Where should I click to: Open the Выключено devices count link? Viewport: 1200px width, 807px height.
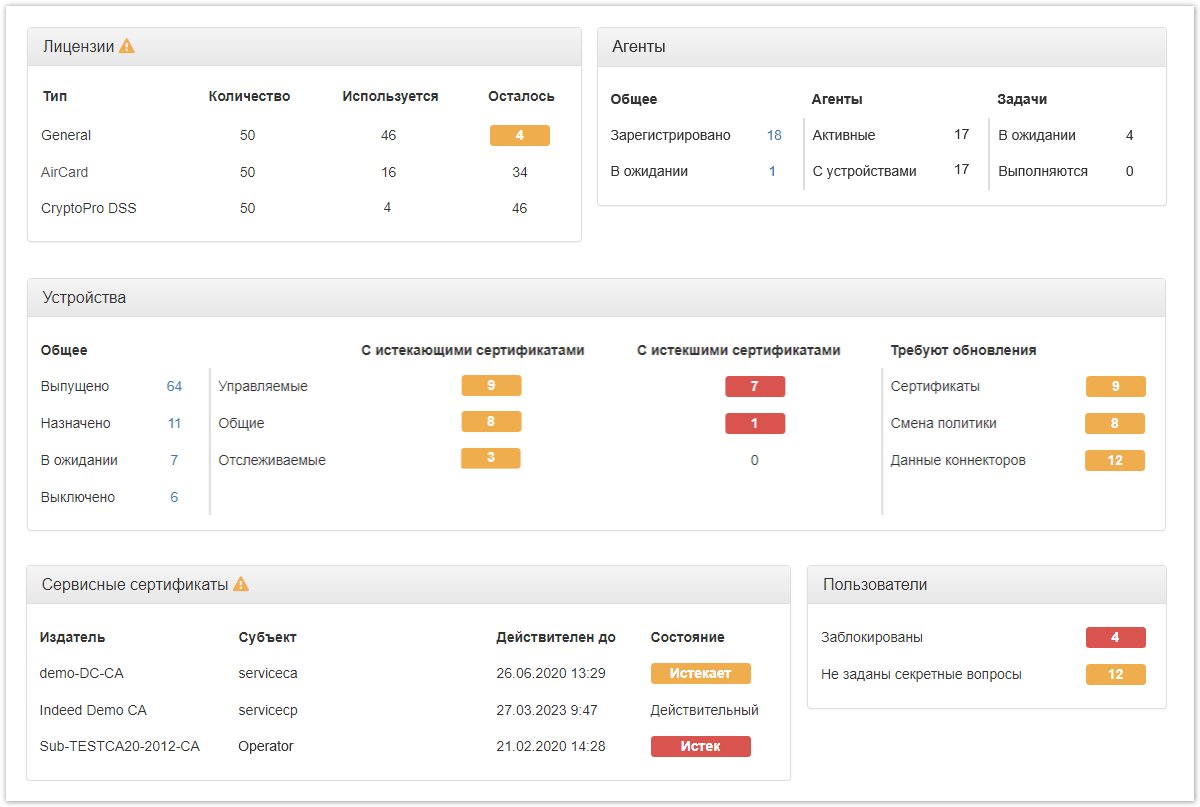click(174, 497)
